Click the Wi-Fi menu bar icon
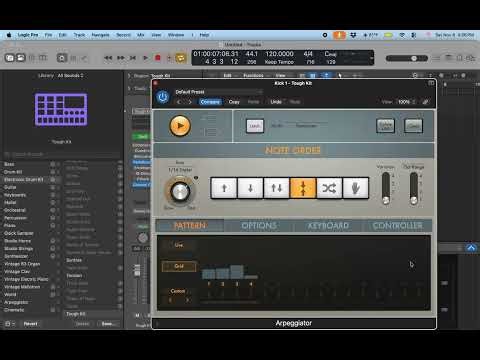This screenshot has width=480, height=360. click(402, 35)
